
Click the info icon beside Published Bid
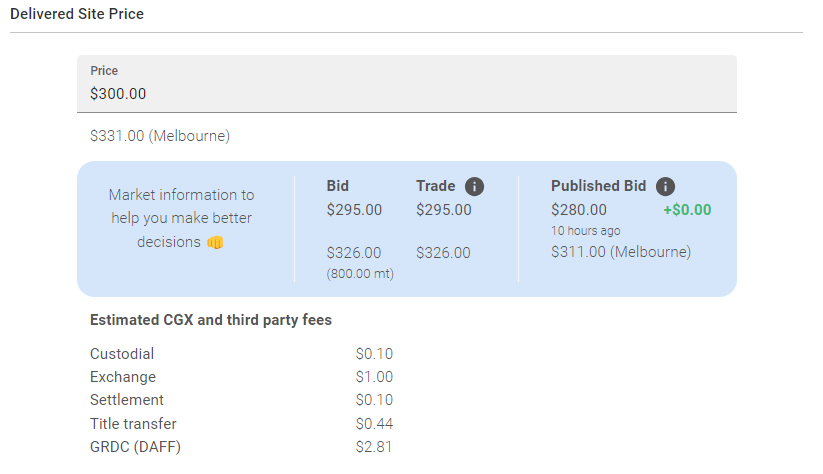pos(666,186)
